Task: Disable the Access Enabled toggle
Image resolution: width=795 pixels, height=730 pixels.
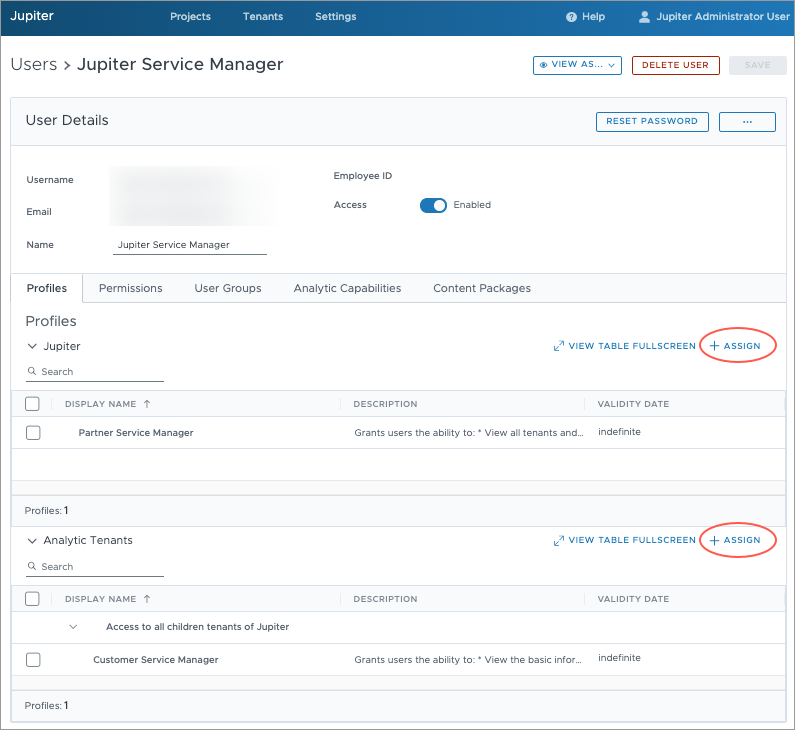Action: click(433, 205)
